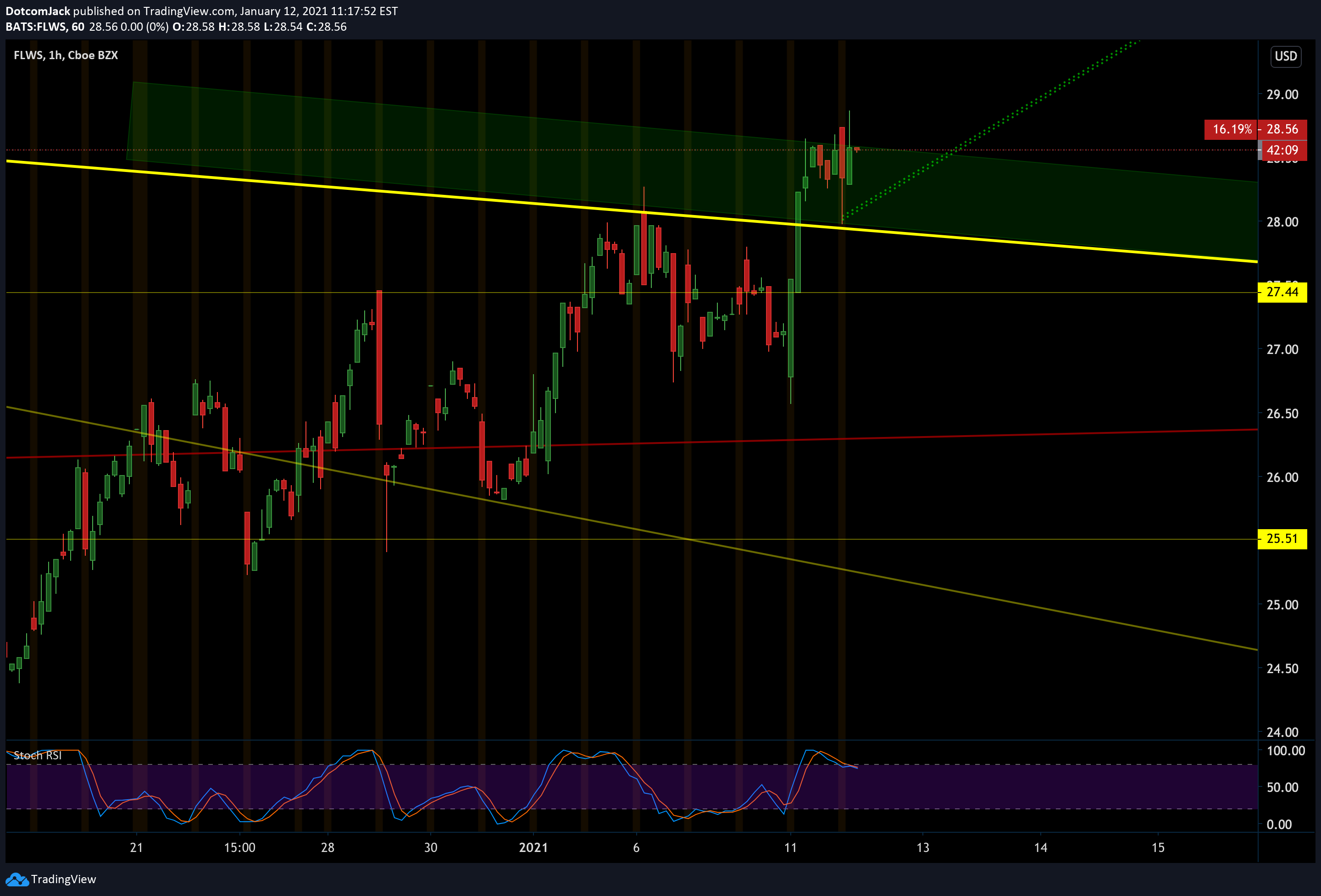Click the 27.44 yellow price label

tap(1282, 292)
